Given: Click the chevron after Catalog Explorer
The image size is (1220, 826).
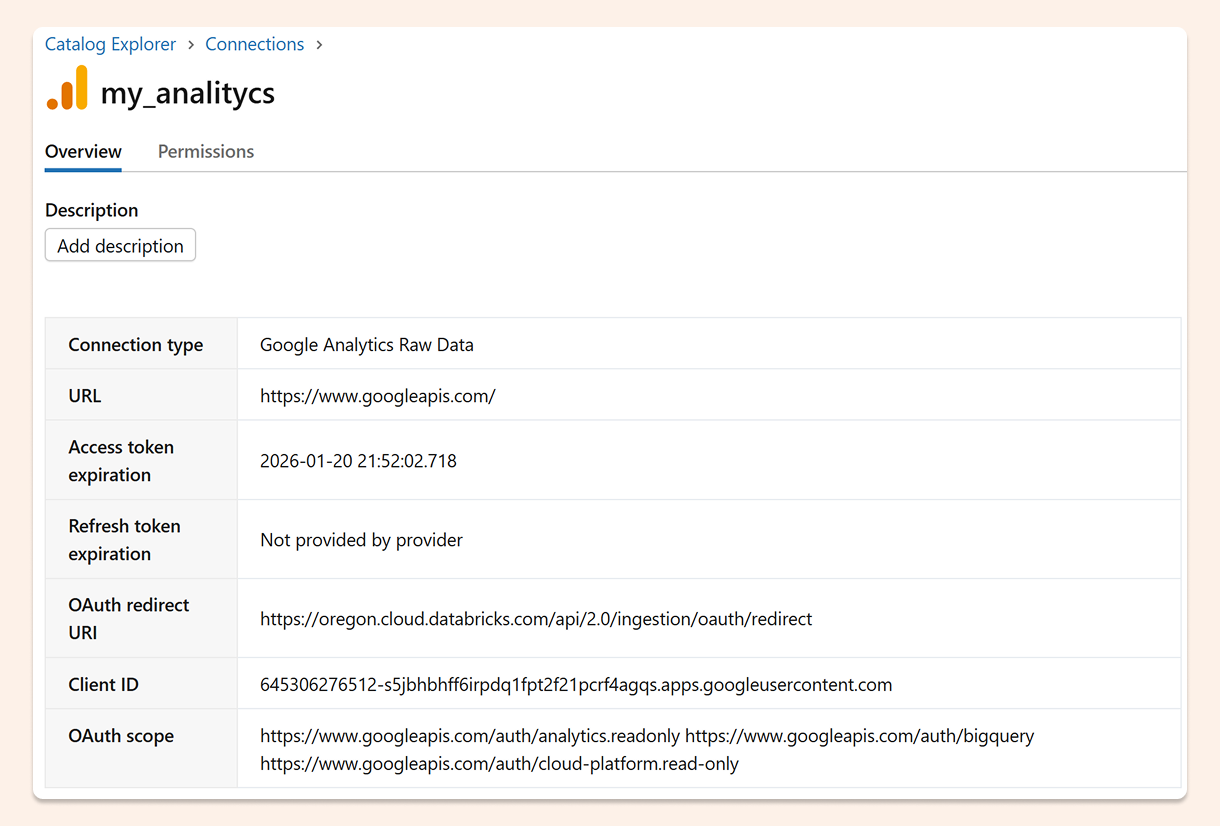Looking at the screenshot, I should pyautogui.click(x=191, y=45).
